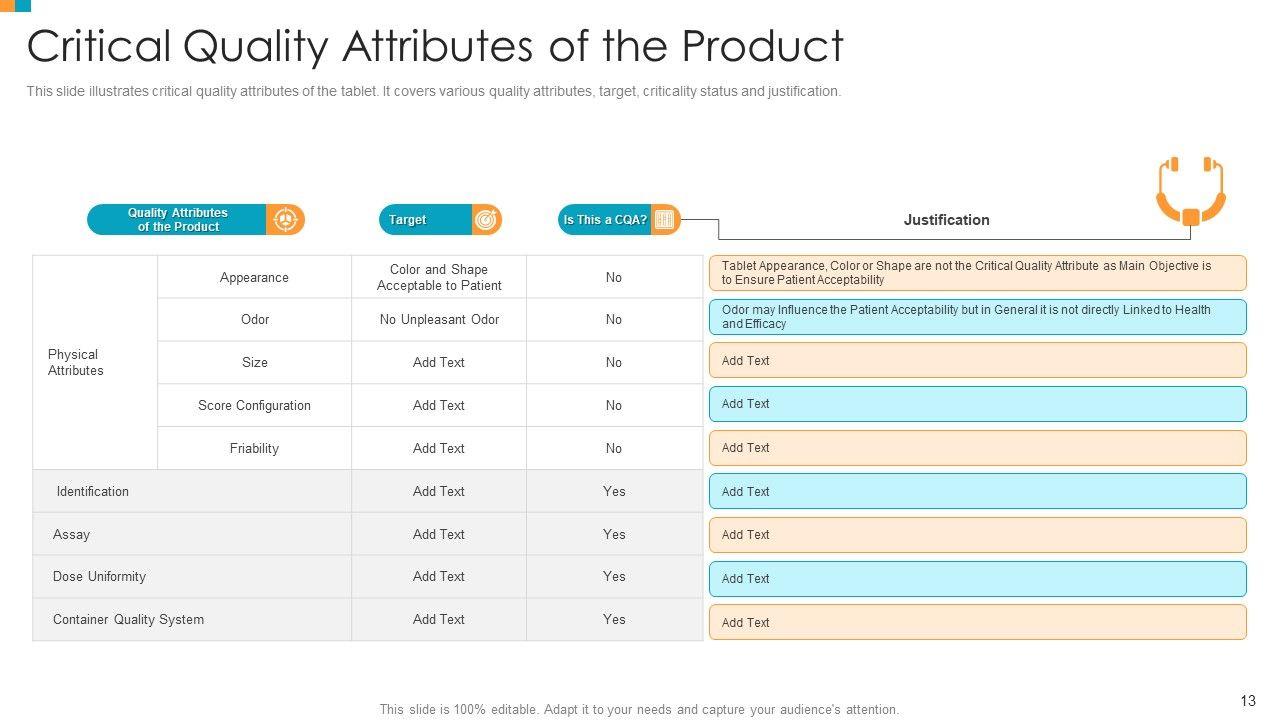Click the No Unpleasant Odor target cell
This screenshot has height=720, width=1280.
click(x=439, y=320)
